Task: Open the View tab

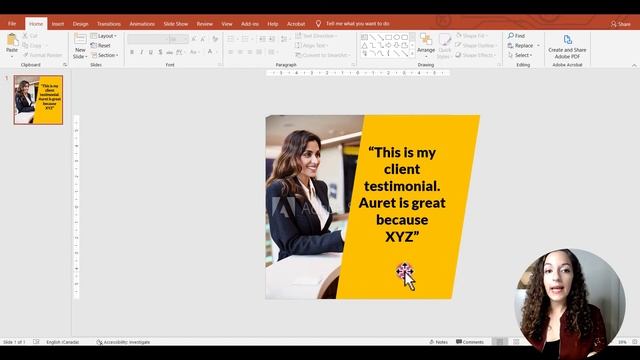Action: coord(227,24)
